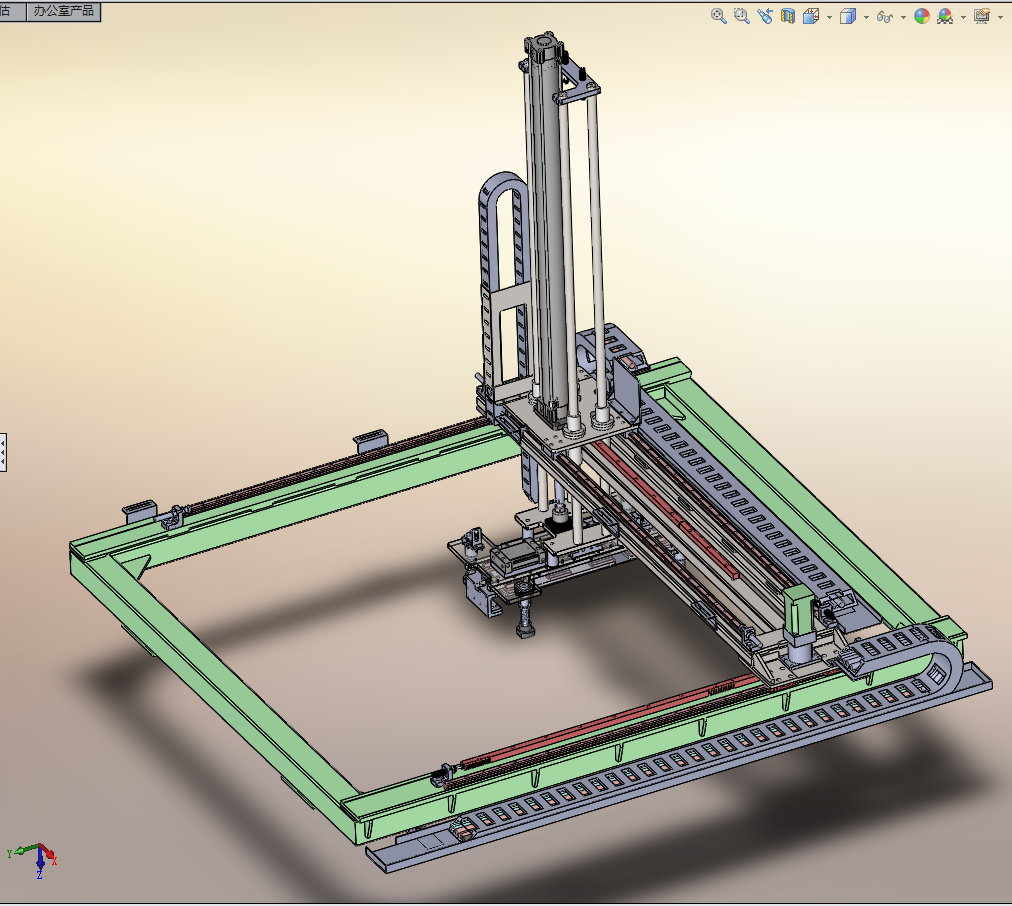Expand the Apply Scene dropdown arrow

click(964, 17)
